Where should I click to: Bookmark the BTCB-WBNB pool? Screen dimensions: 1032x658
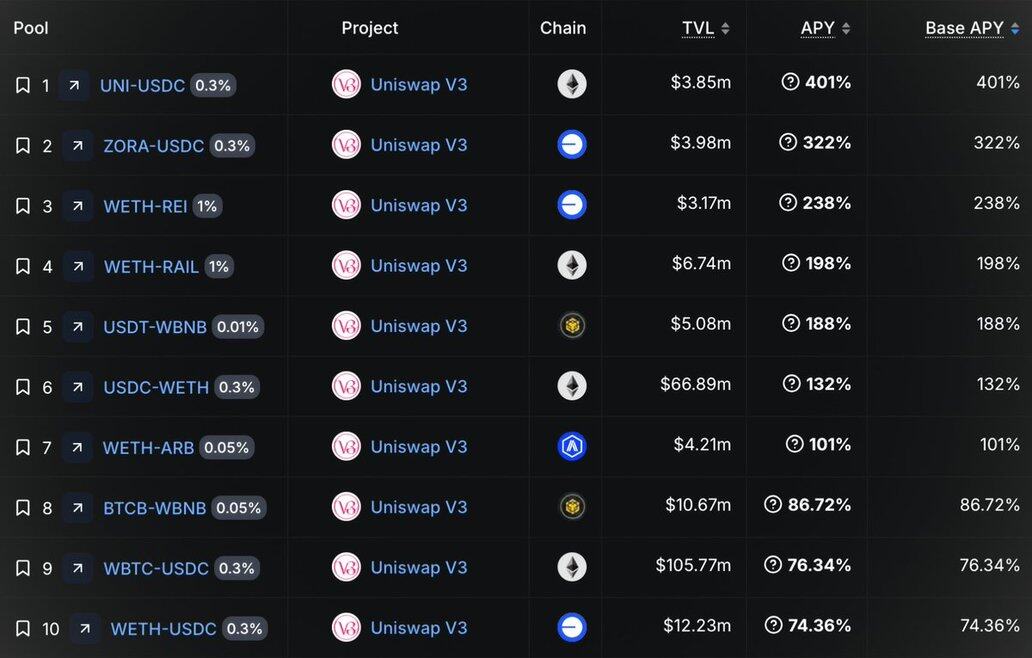click(22, 508)
